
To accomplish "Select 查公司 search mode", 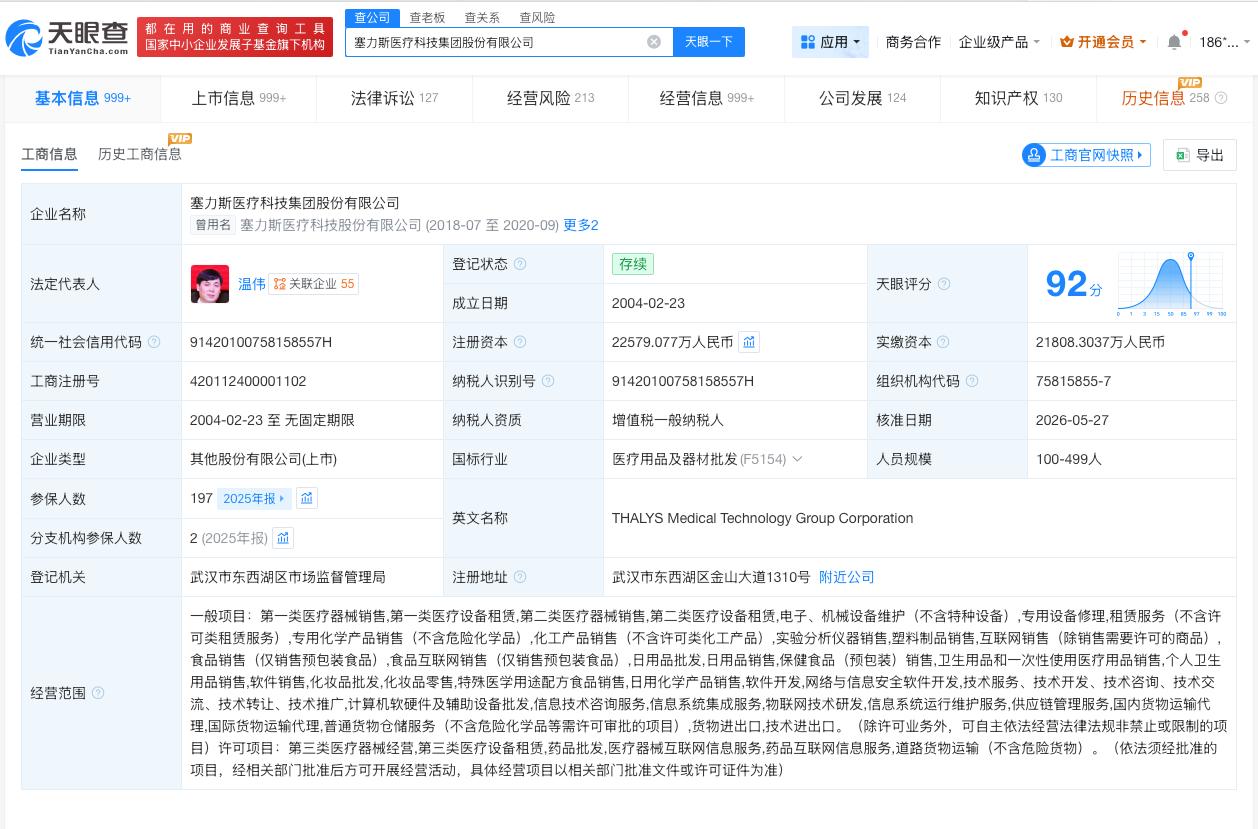I will 372,17.
